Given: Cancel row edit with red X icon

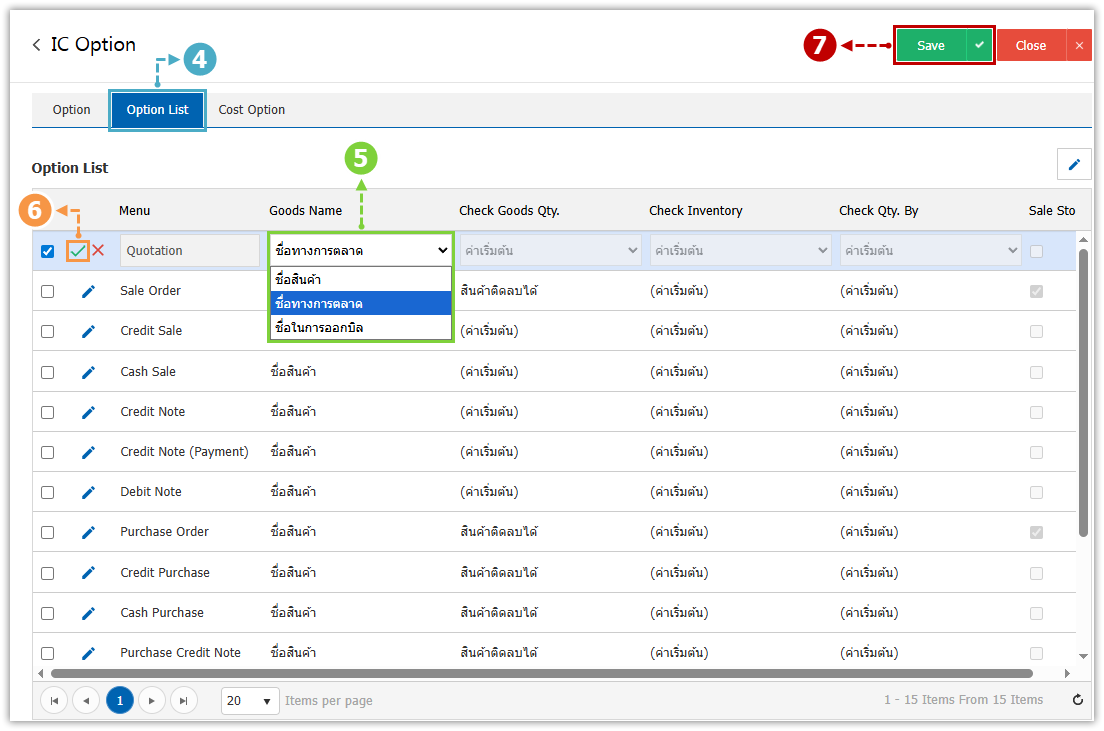Looking at the screenshot, I should pos(98,251).
